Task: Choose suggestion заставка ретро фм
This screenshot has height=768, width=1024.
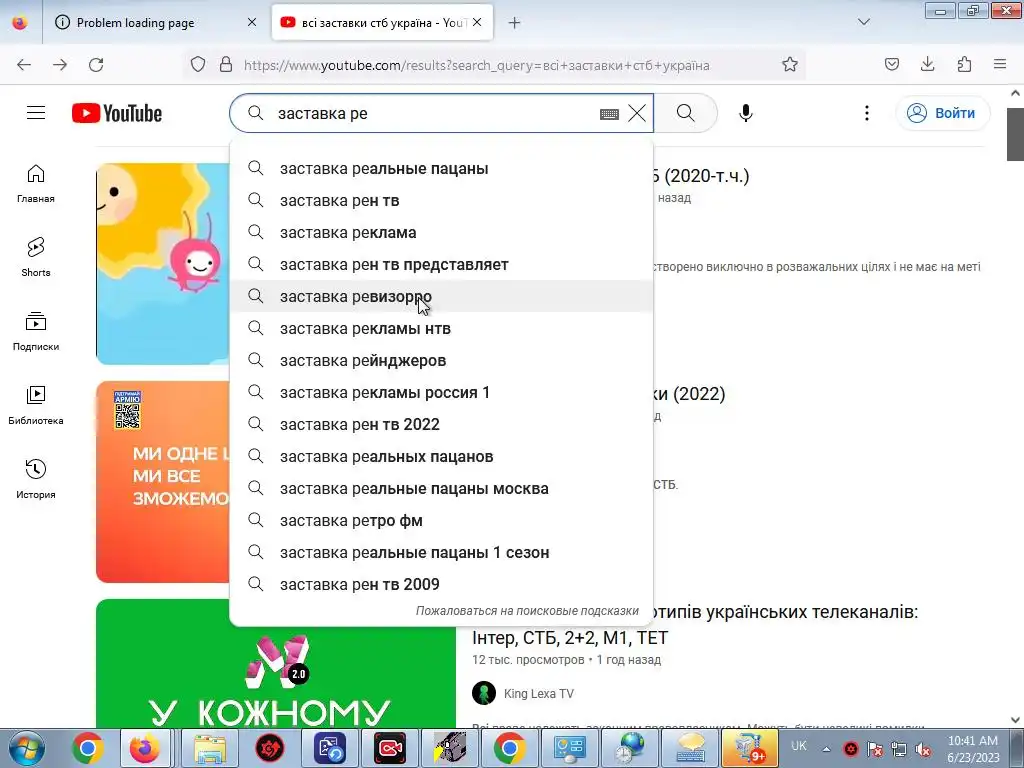Action: [441, 520]
